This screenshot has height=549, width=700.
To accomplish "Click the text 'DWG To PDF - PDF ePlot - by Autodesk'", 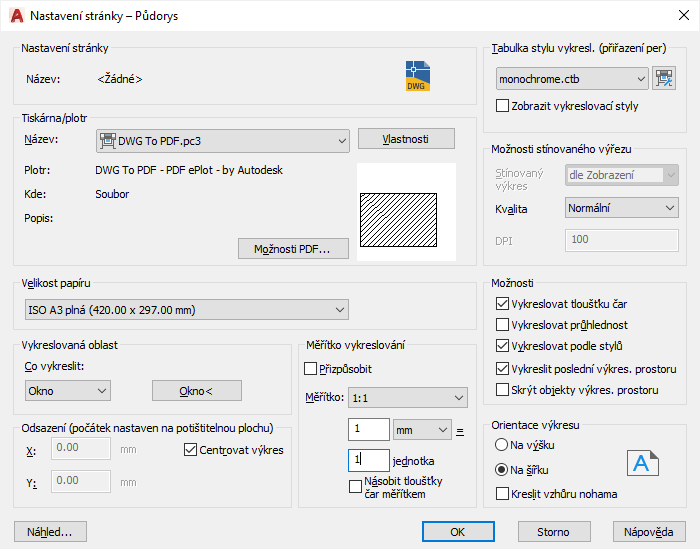I will point(189,170).
